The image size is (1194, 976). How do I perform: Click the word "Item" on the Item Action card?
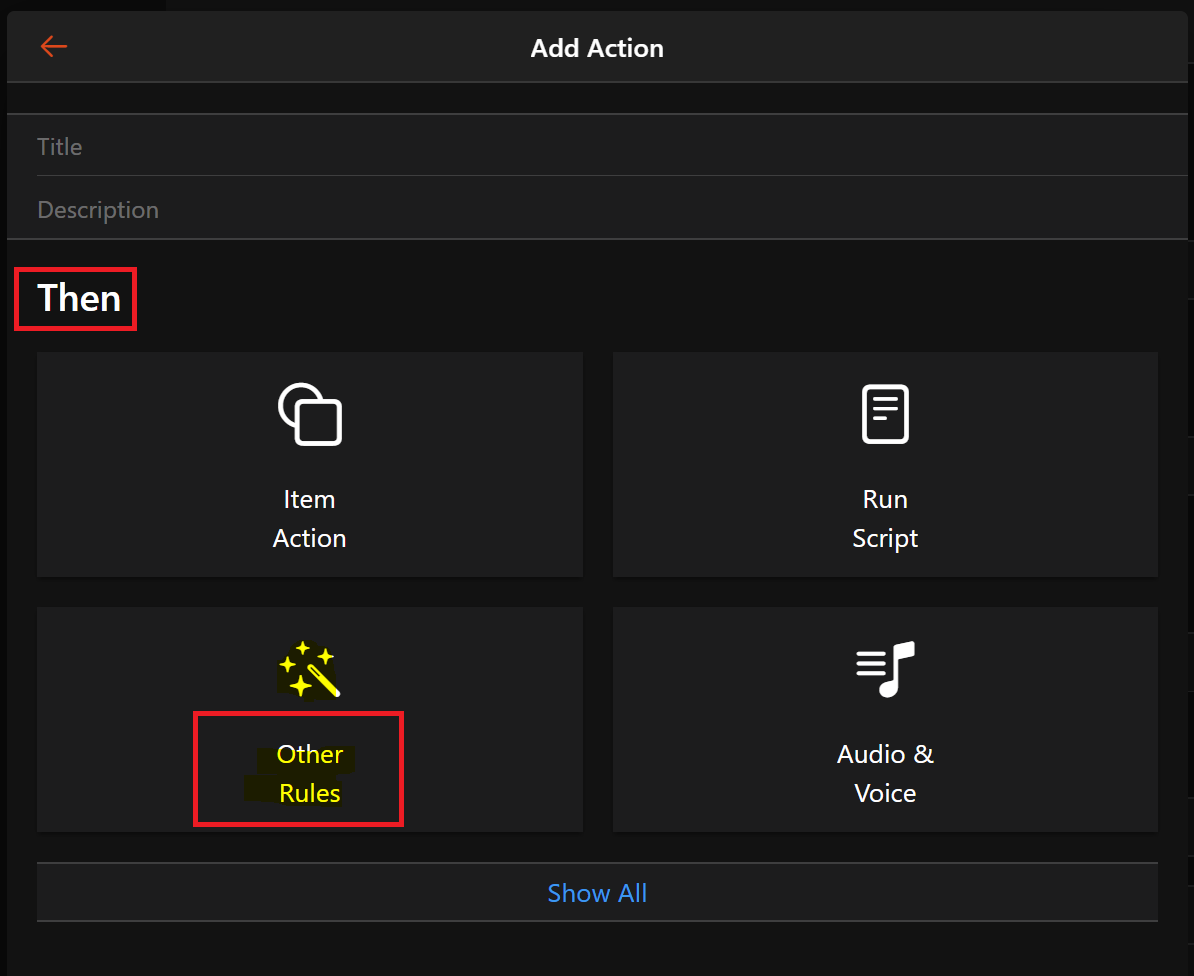pyautogui.click(x=310, y=500)
